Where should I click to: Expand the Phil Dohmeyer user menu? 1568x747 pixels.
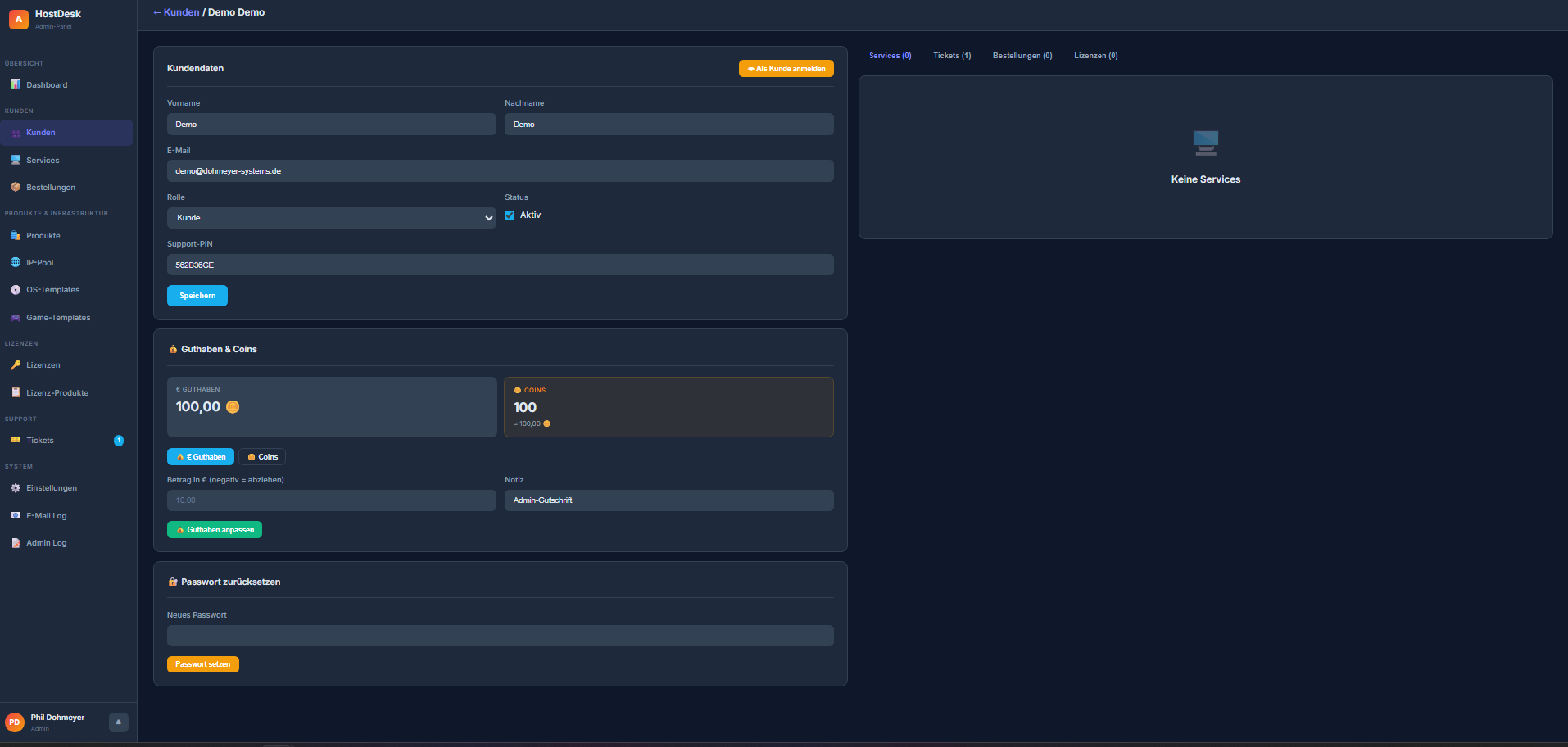(119, 722)
